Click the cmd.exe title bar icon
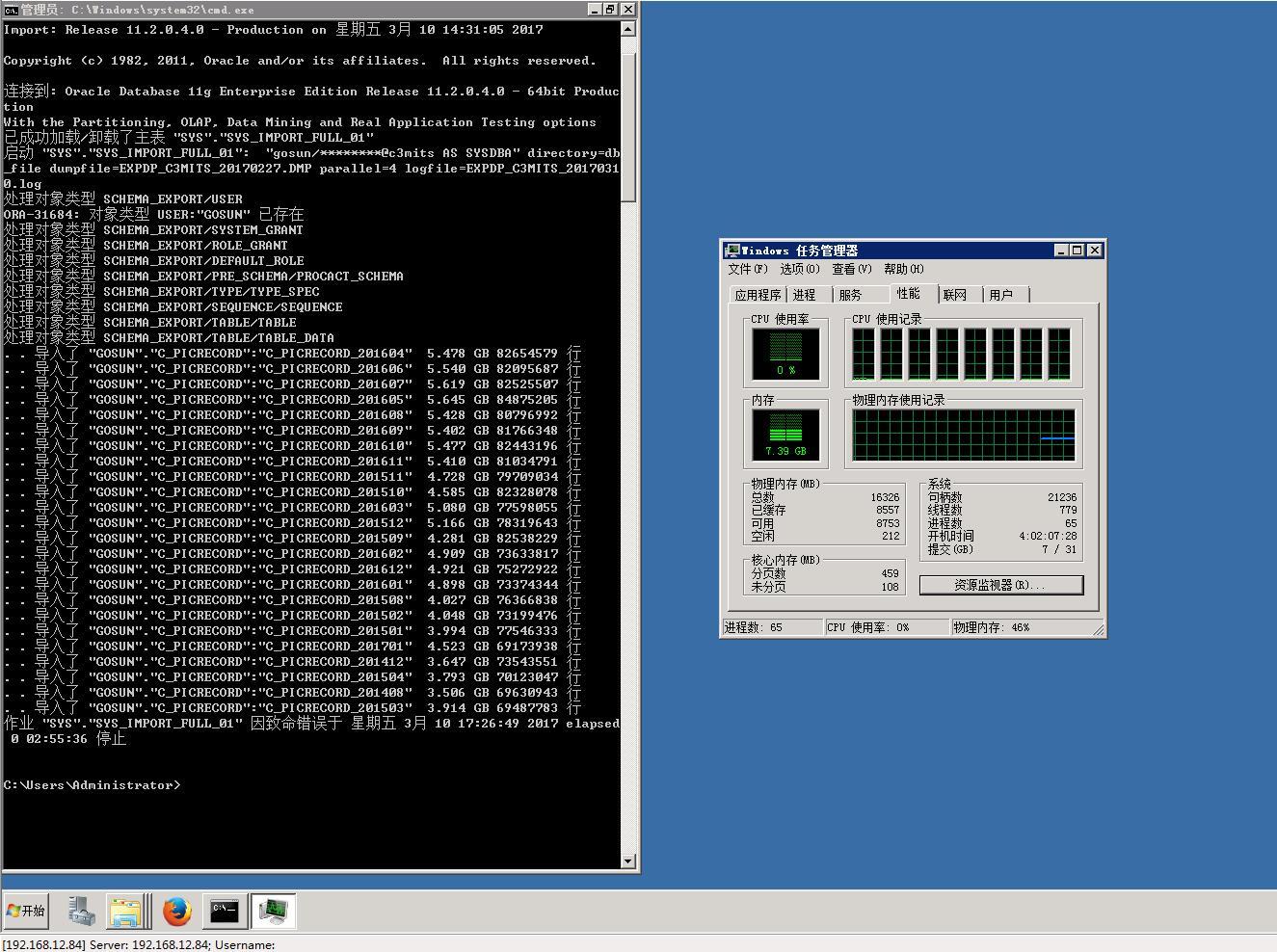The height and width of the screenshot is (952, 1277). [x=11, y=9]
